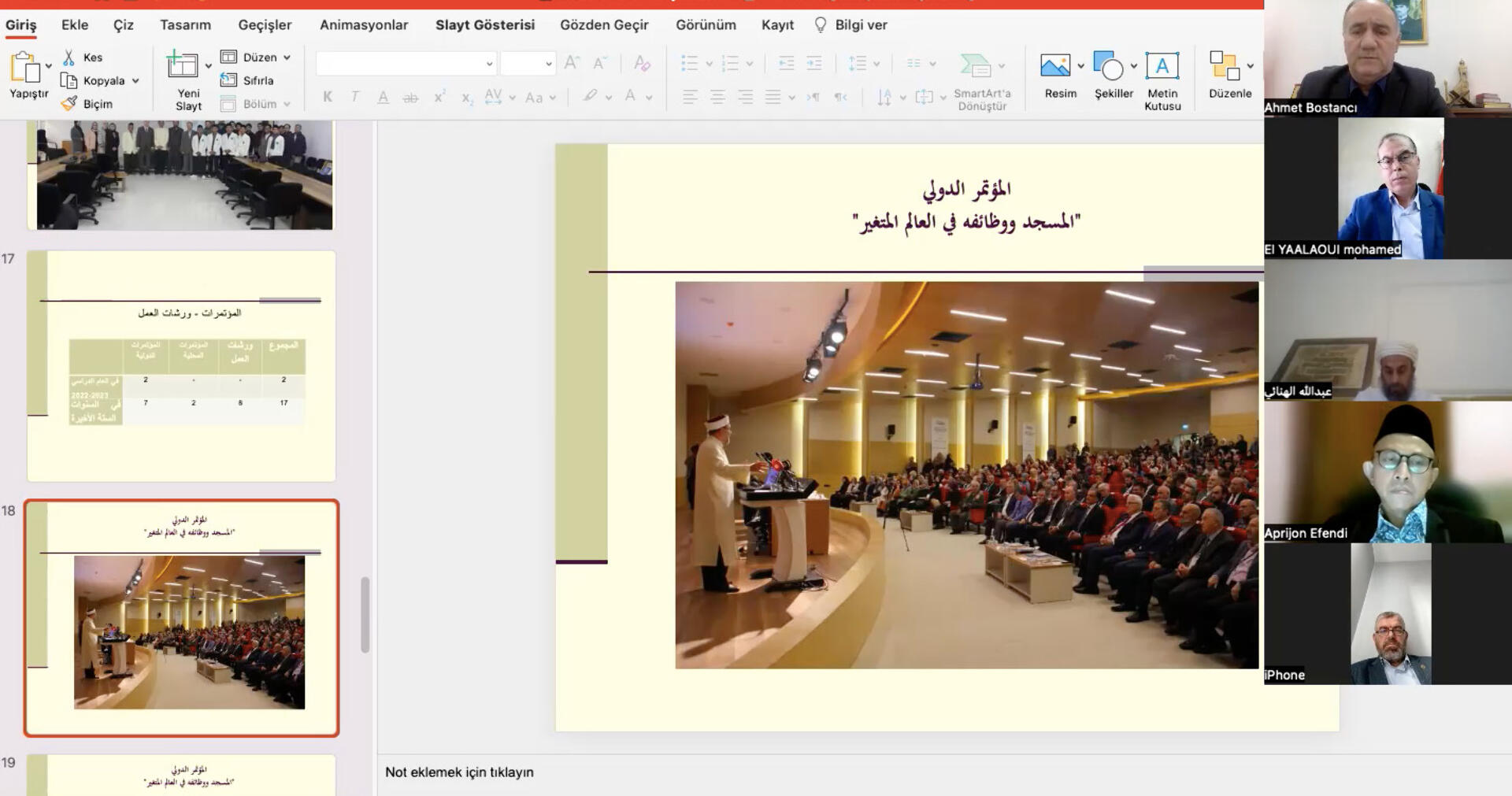Center the text alignment

tap(717, 97)
